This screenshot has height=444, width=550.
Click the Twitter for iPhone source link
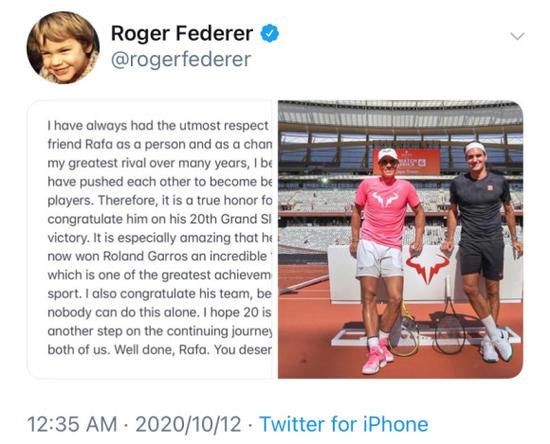click(x=344, y=424)
